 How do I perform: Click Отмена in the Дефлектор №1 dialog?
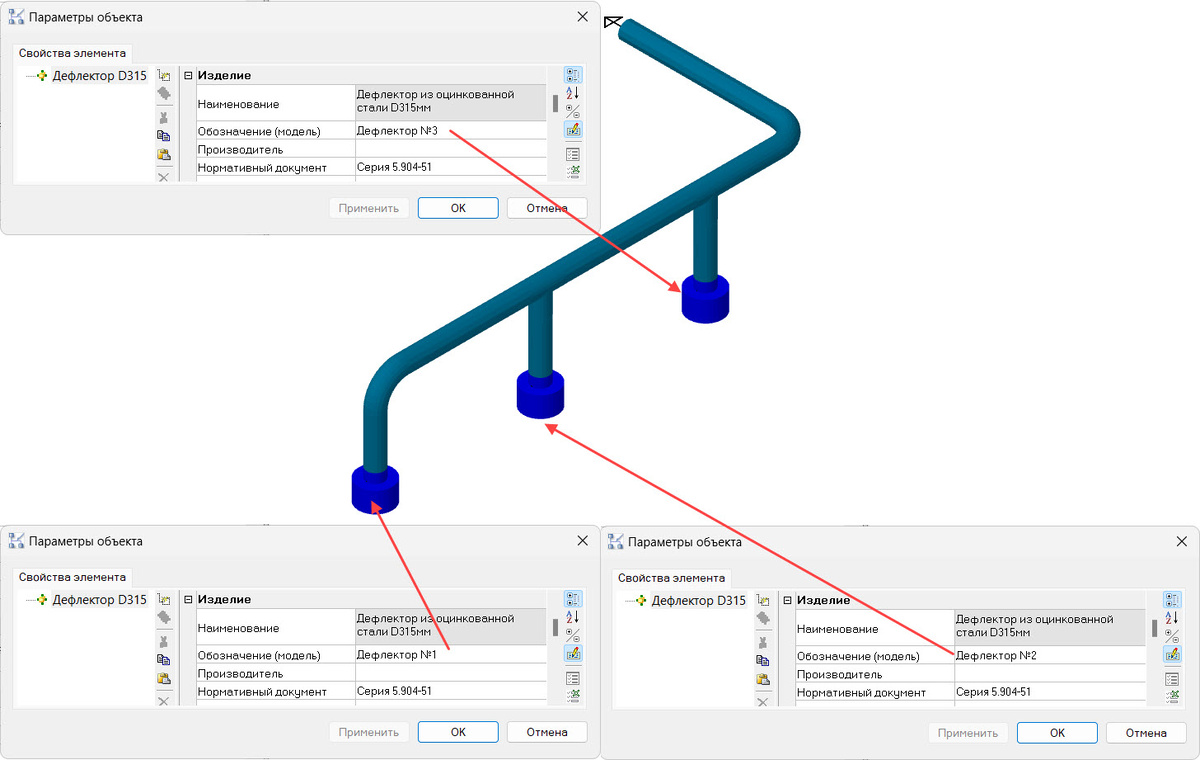[x=547, y=732]
